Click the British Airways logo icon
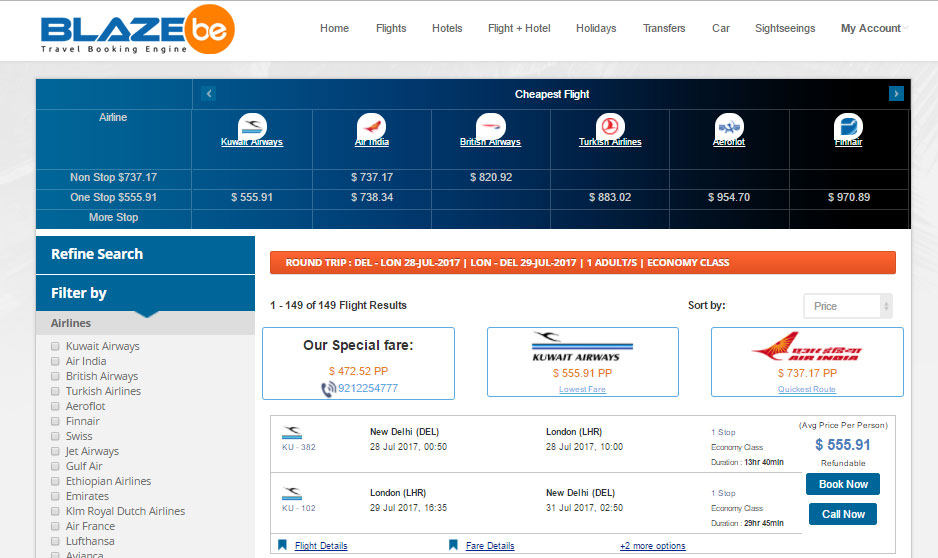938x558 pixels. [491, 126]
